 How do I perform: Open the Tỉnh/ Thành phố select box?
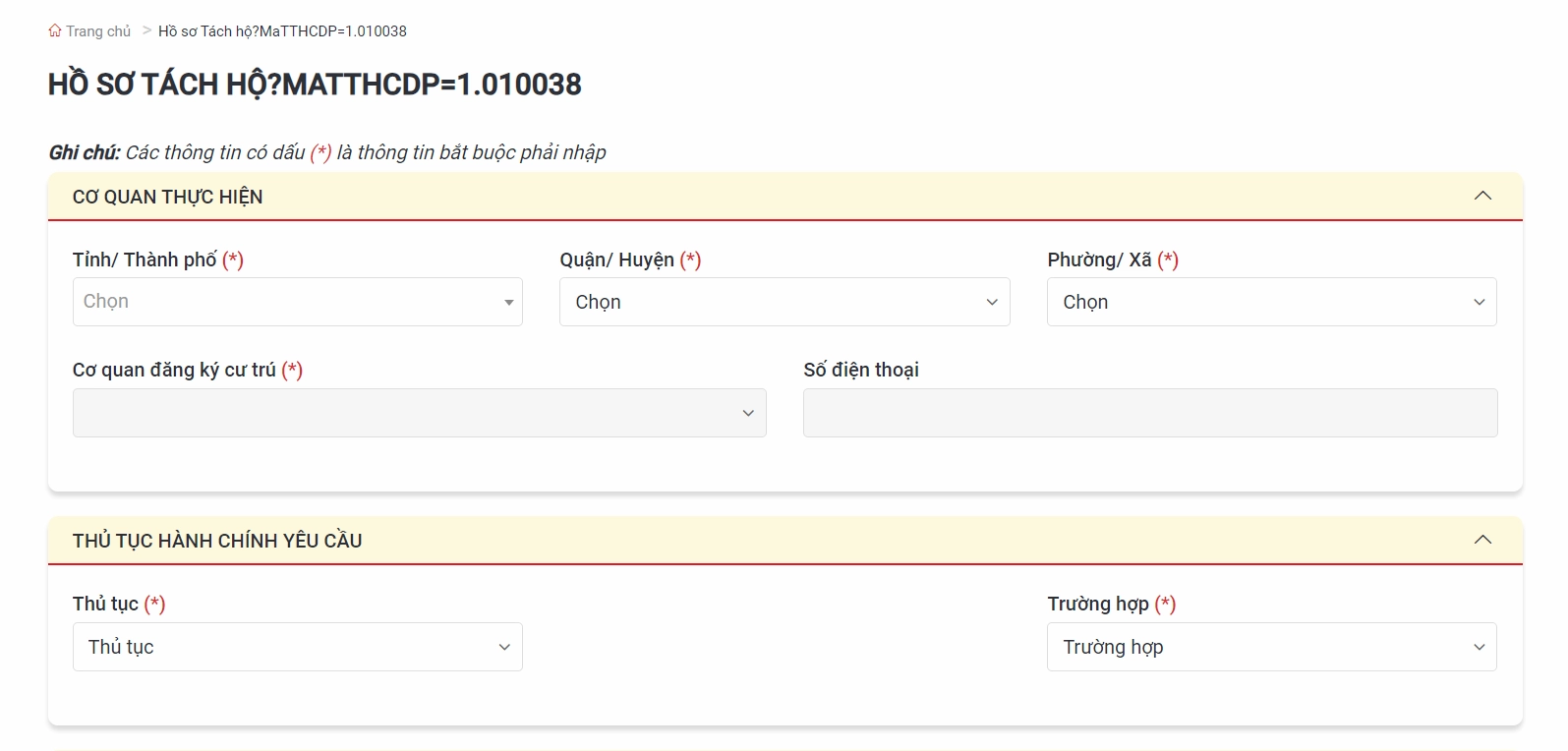point(285,302)
